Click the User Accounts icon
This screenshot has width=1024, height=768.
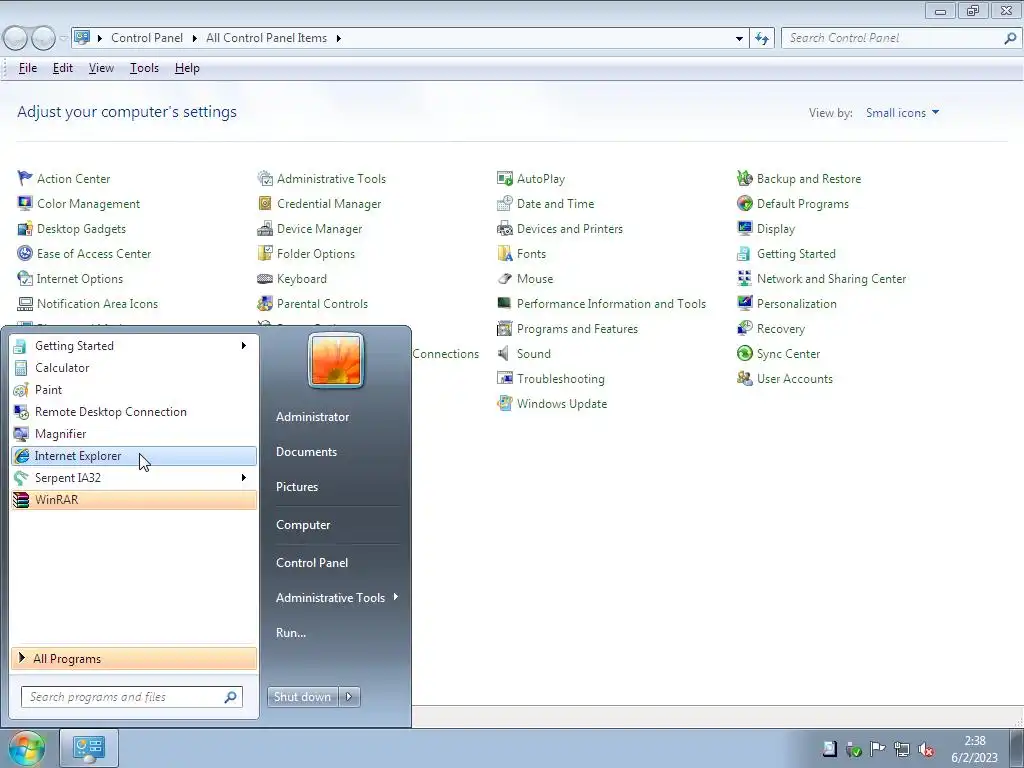pos(744,379)
